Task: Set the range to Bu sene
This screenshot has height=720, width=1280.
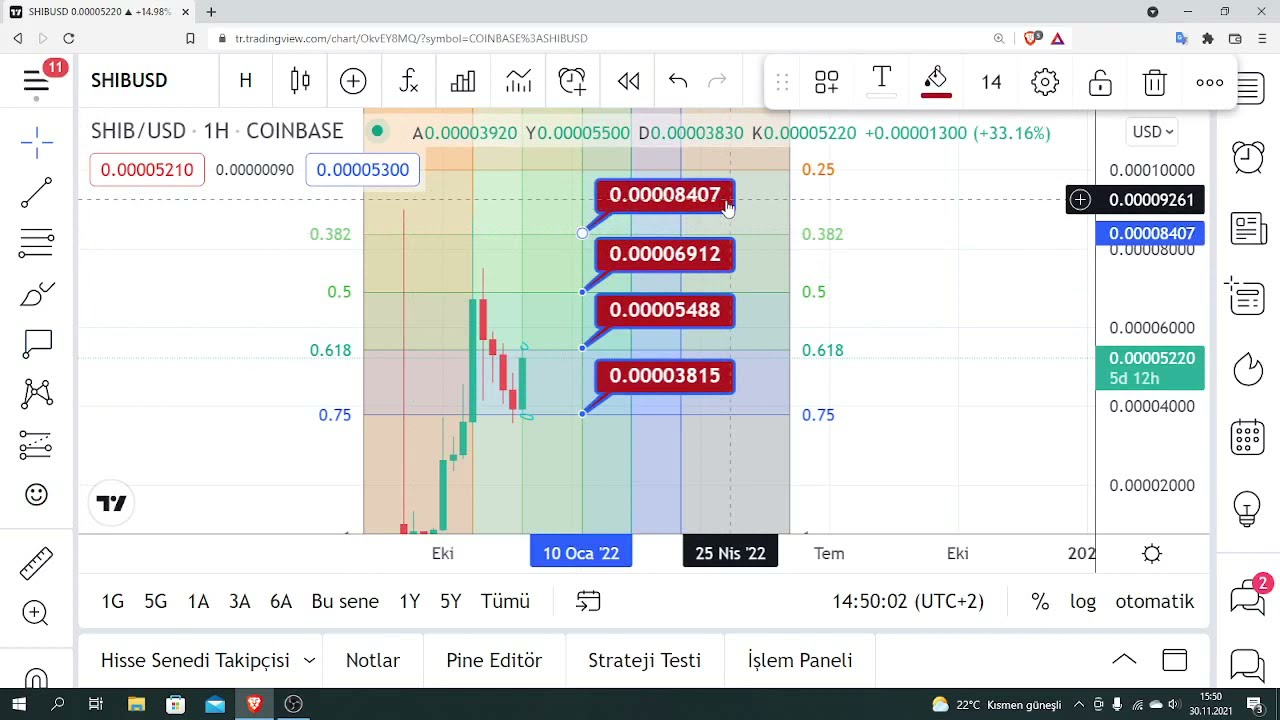Action: coord(345,601)
